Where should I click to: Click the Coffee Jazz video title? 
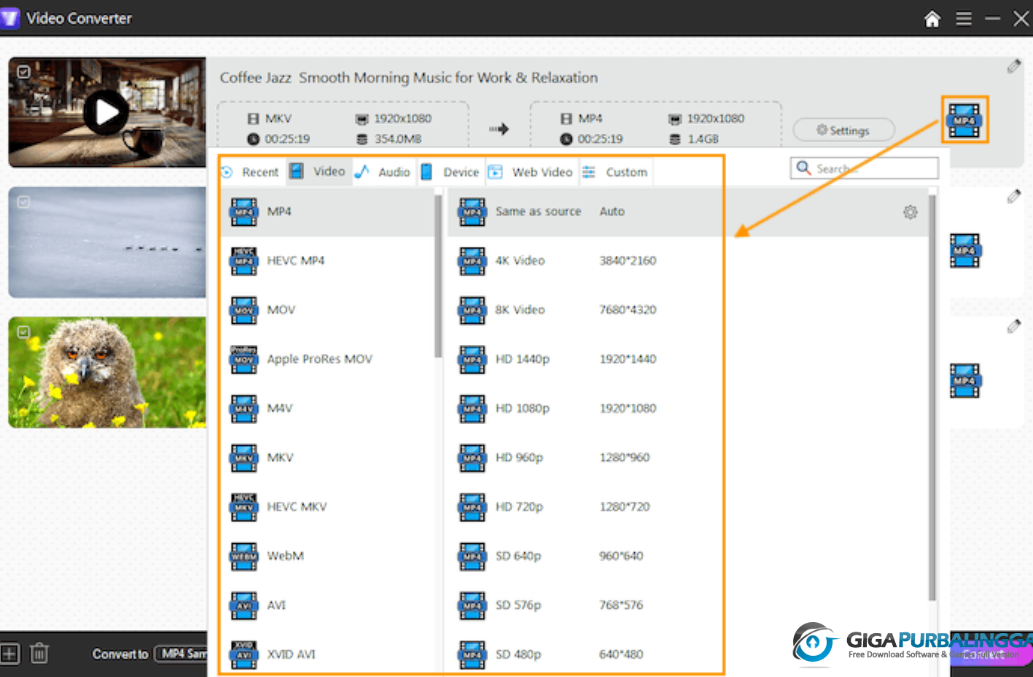(x=408, y=78)
